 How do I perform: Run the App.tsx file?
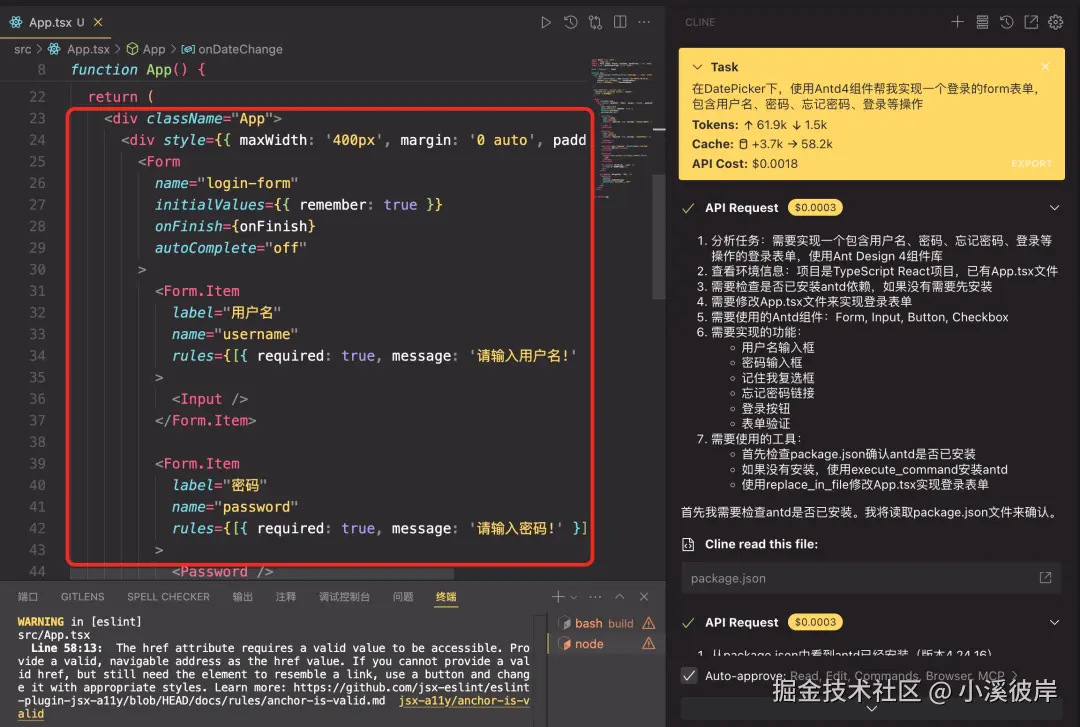tap(546, 21)
